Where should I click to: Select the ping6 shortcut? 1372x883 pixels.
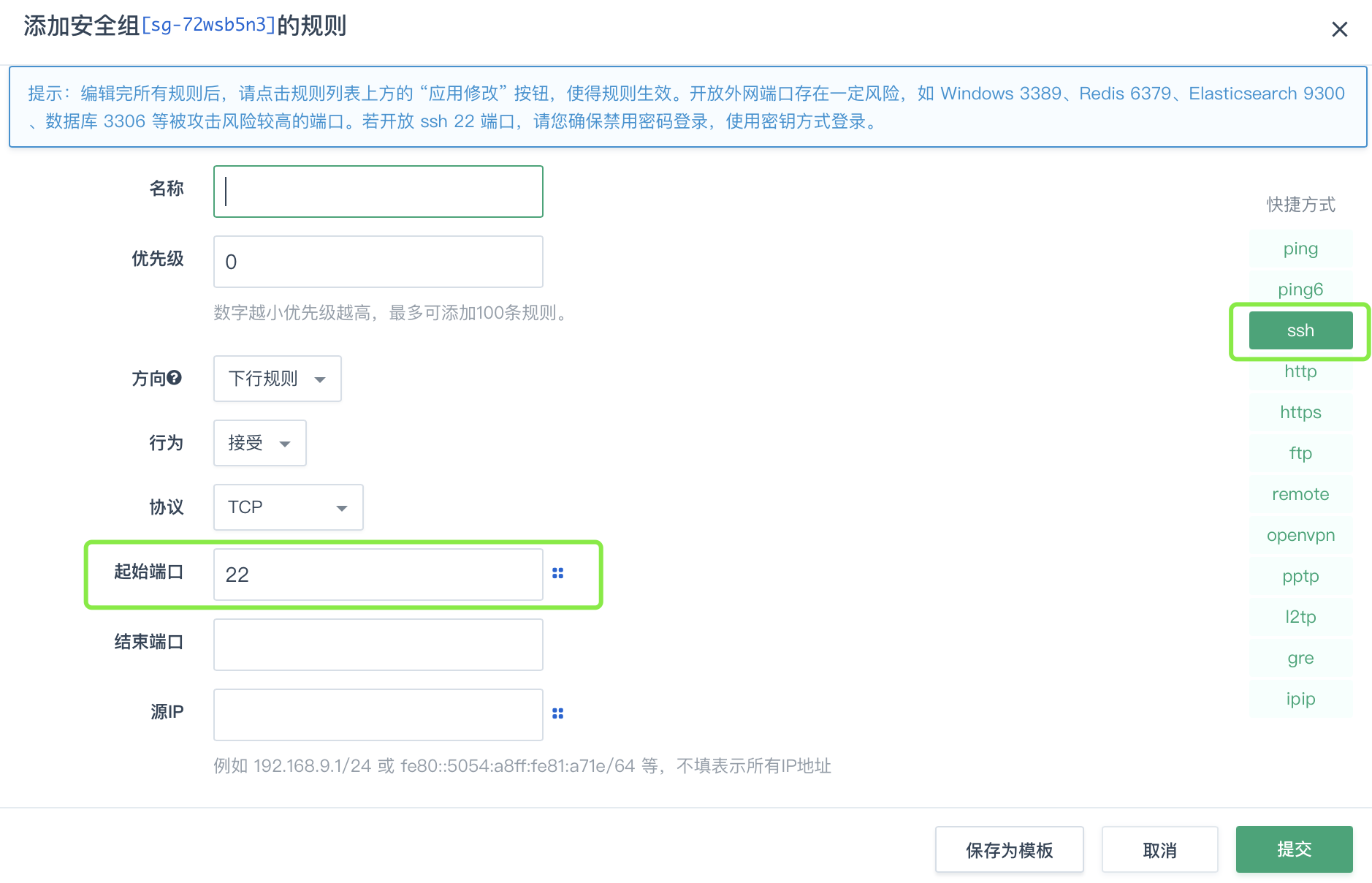pos(1300,289)
